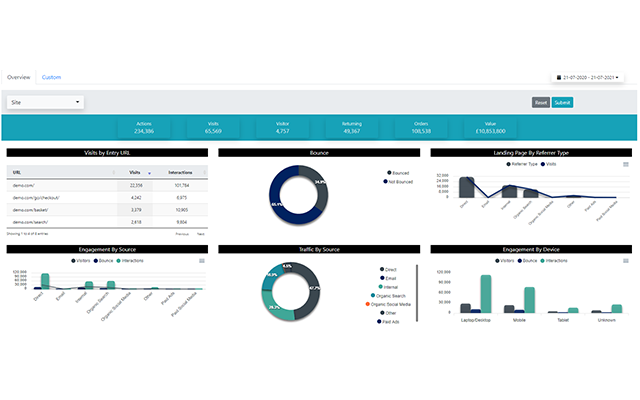This screenshot has height=400, width=640.
Task: Toggle Visits legend series in Landing Page chart
Action: [x=548, y=164]
